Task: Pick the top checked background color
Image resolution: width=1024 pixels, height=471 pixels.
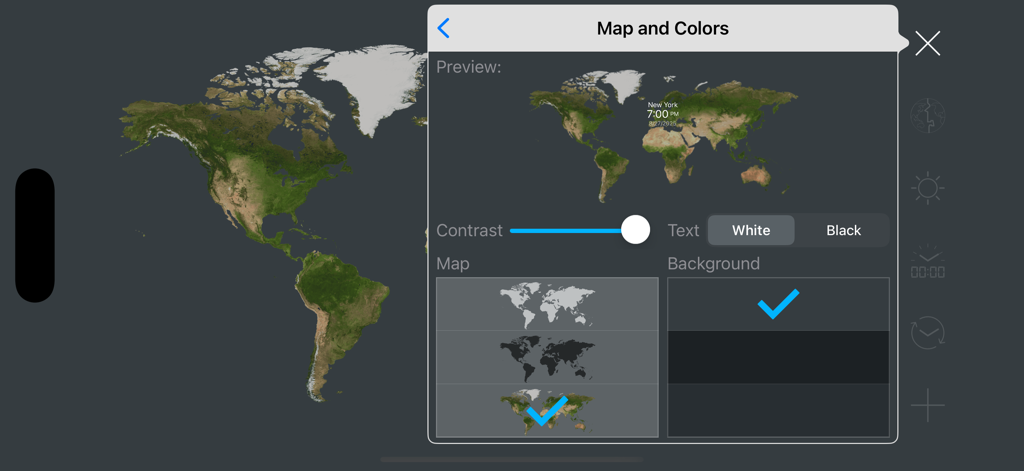Action: pos(778,304)
